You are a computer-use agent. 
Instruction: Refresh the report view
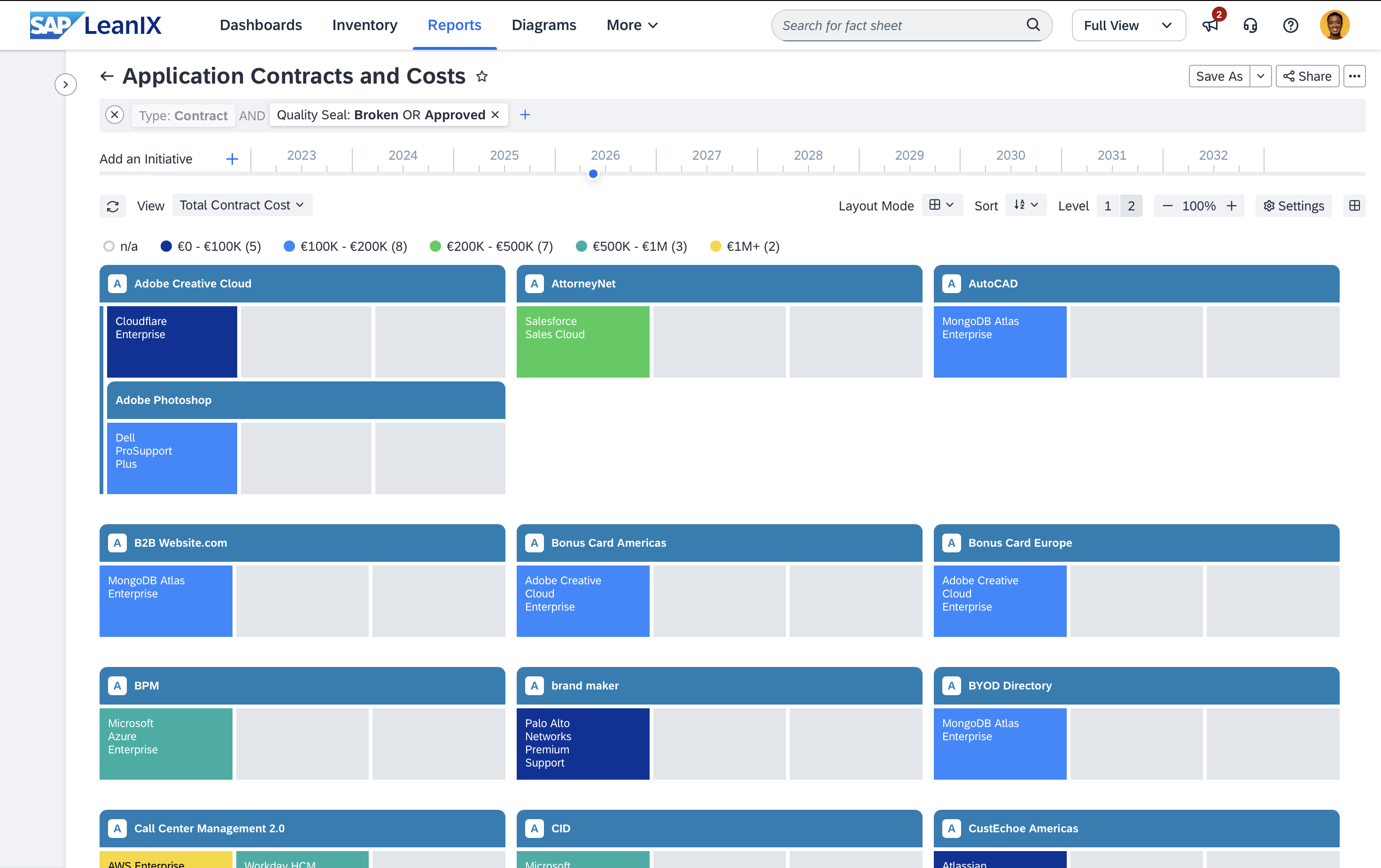(x=112, y=206)
